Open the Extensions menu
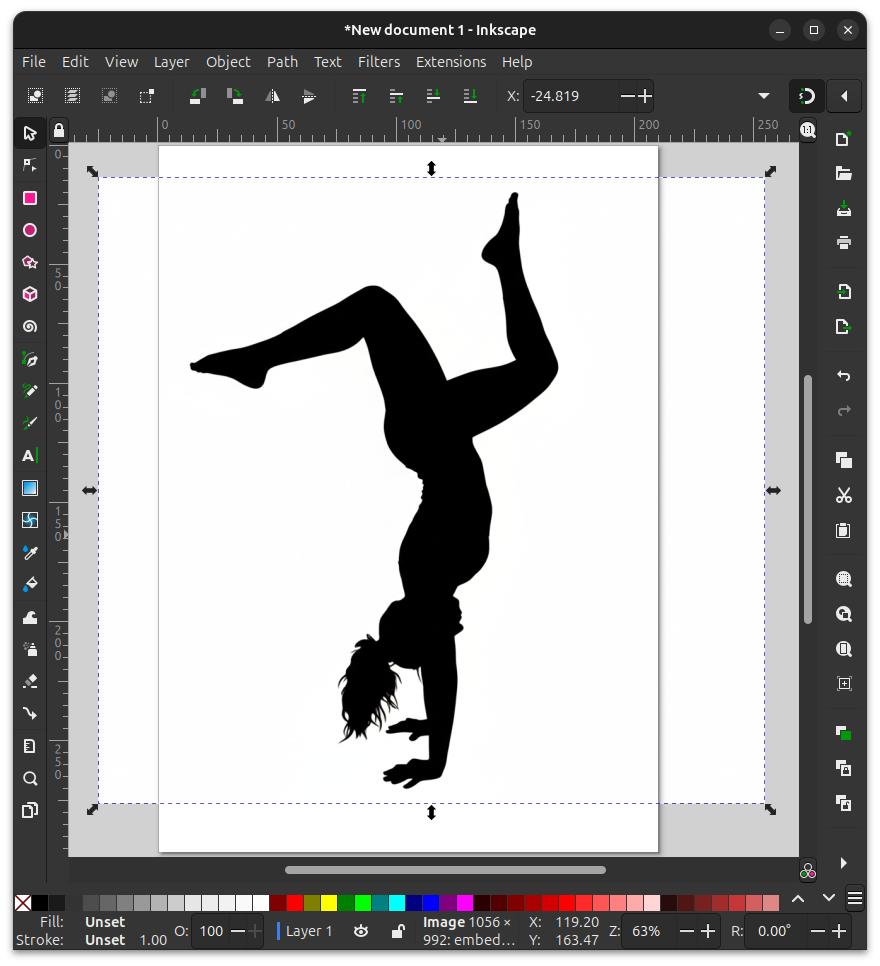The height and width of the screenshot is (966, 880). point(451,62)
